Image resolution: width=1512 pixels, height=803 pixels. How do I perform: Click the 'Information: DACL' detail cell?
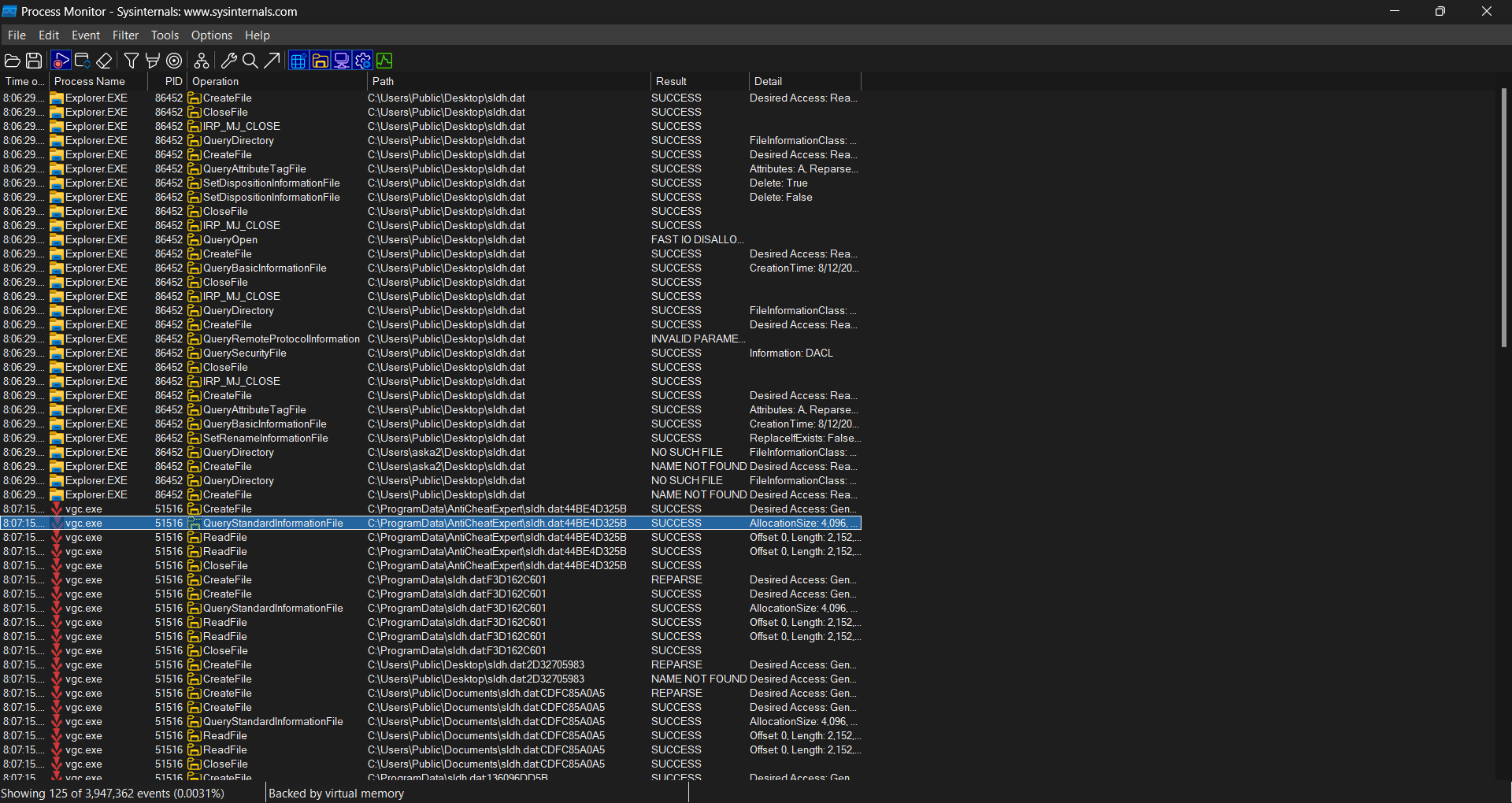point(791,353)
